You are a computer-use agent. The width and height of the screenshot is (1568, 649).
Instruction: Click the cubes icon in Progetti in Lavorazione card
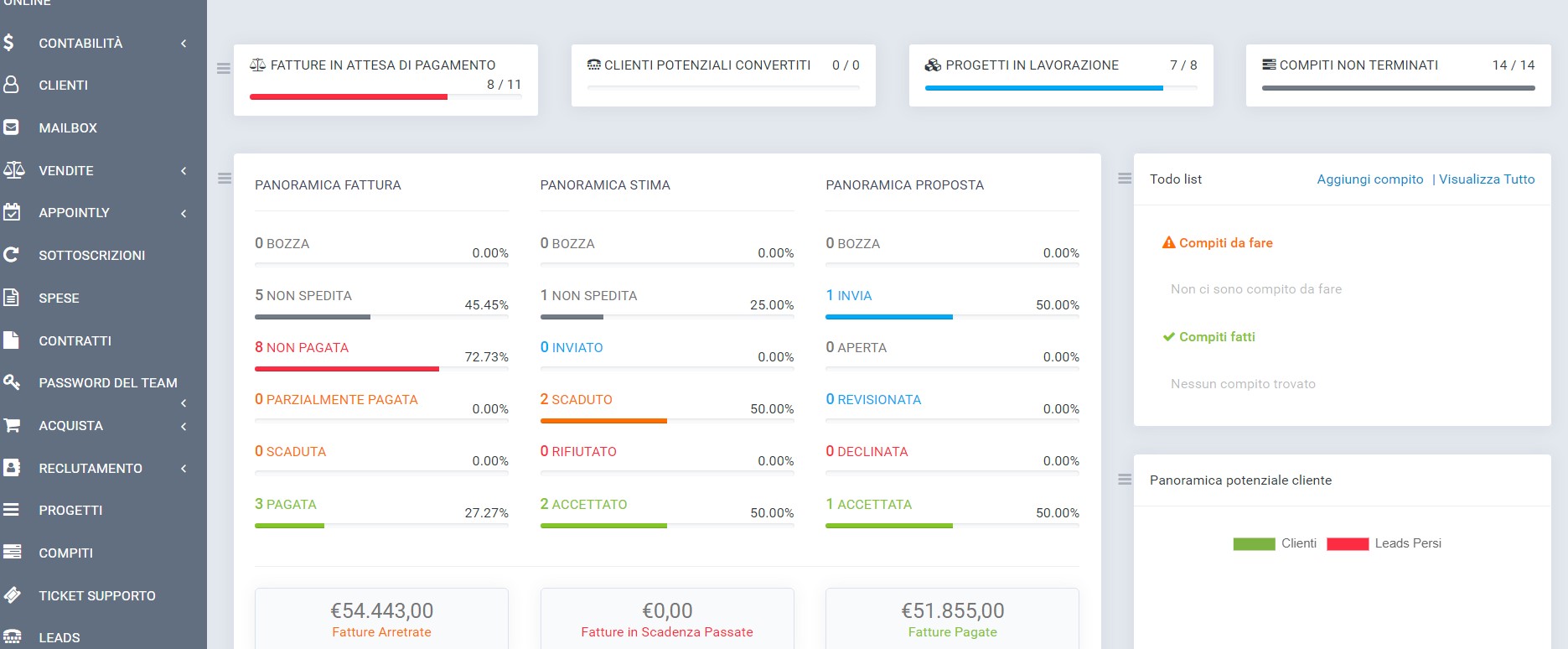(x=933, y=65)
